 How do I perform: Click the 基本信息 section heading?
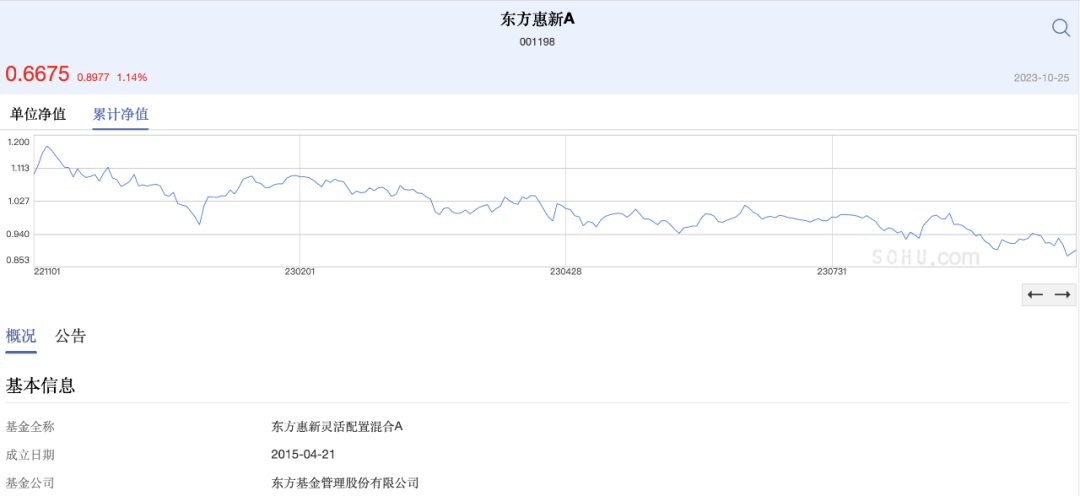[40, 386]
